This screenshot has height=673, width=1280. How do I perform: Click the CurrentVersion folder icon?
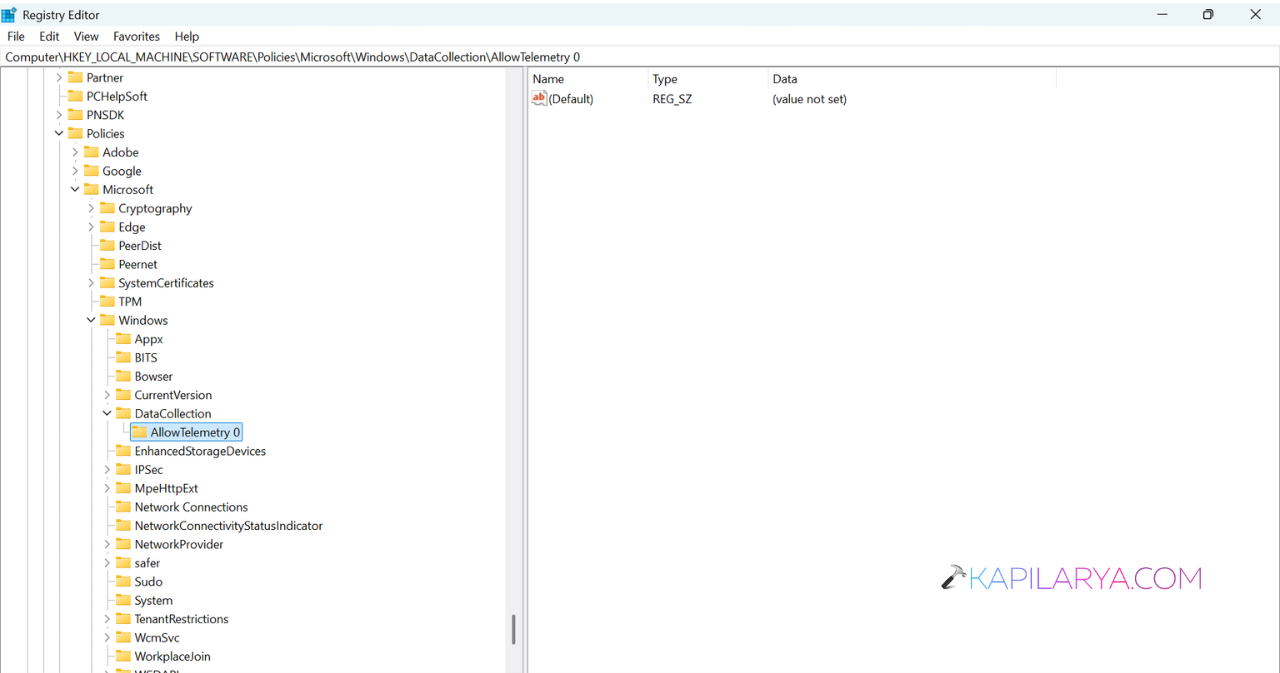tap(123, 395)
